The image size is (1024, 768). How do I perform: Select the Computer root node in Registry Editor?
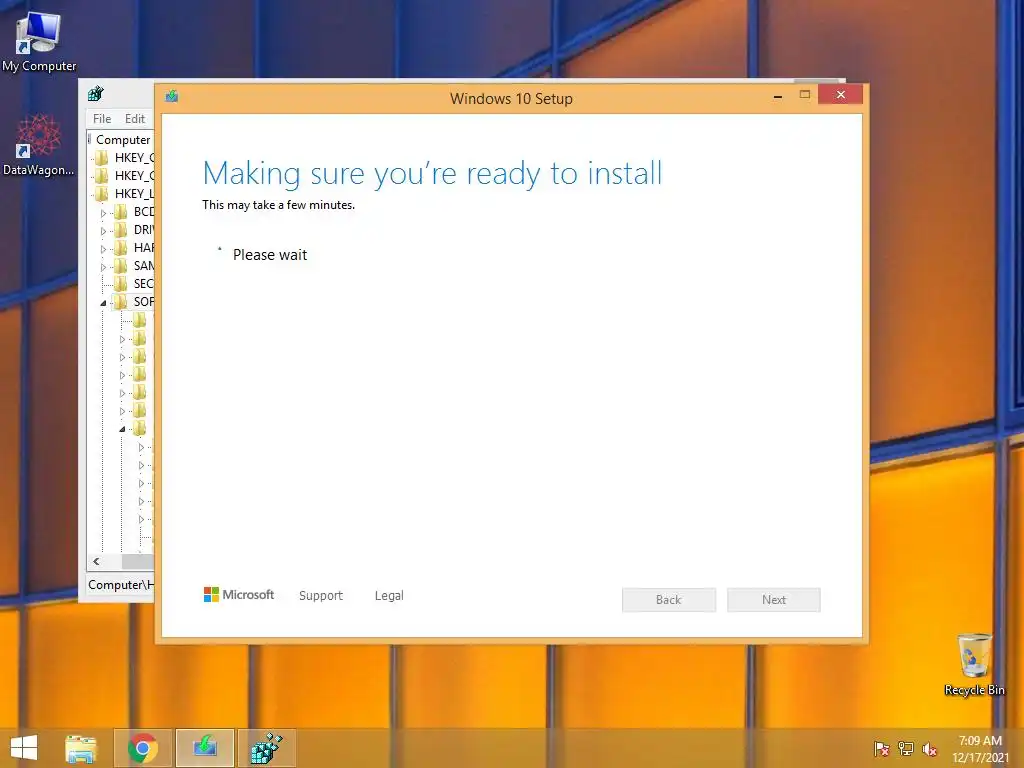point(123,140)
